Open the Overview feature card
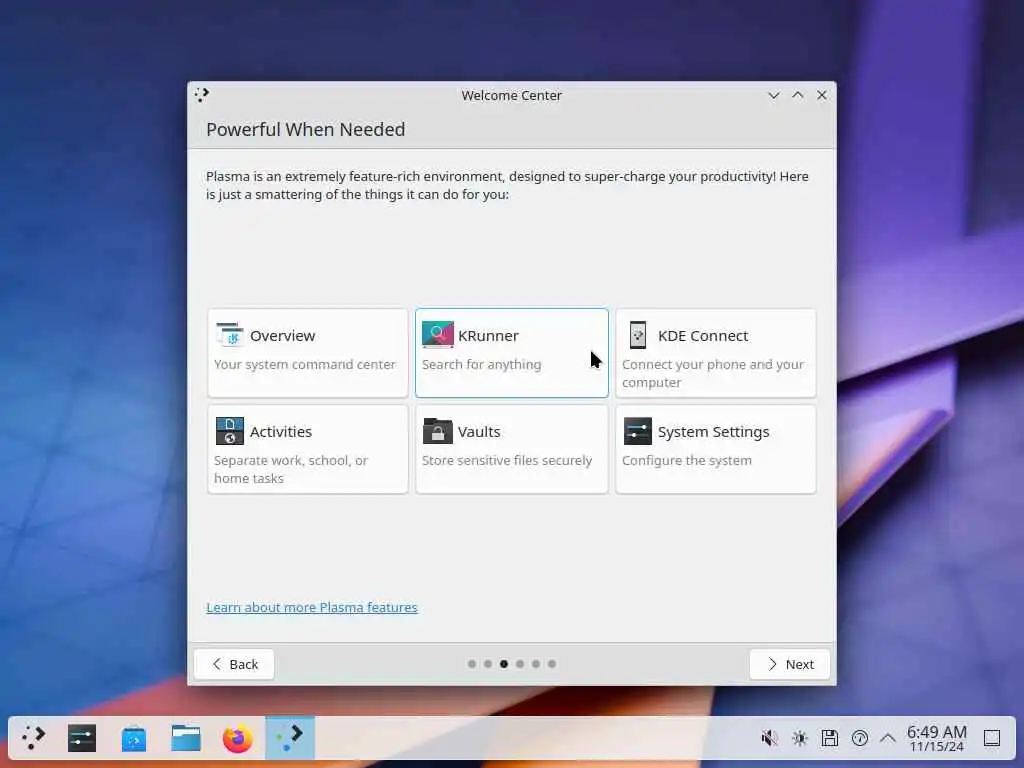Image resolution: width=1024 pixels, height=768 pixels. (308, 353)
